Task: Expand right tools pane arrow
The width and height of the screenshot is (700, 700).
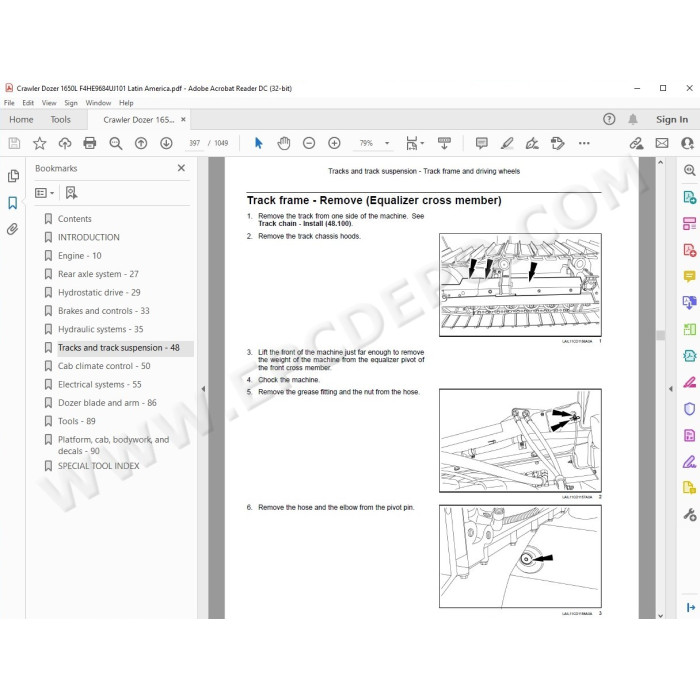Action: point(671,389)
